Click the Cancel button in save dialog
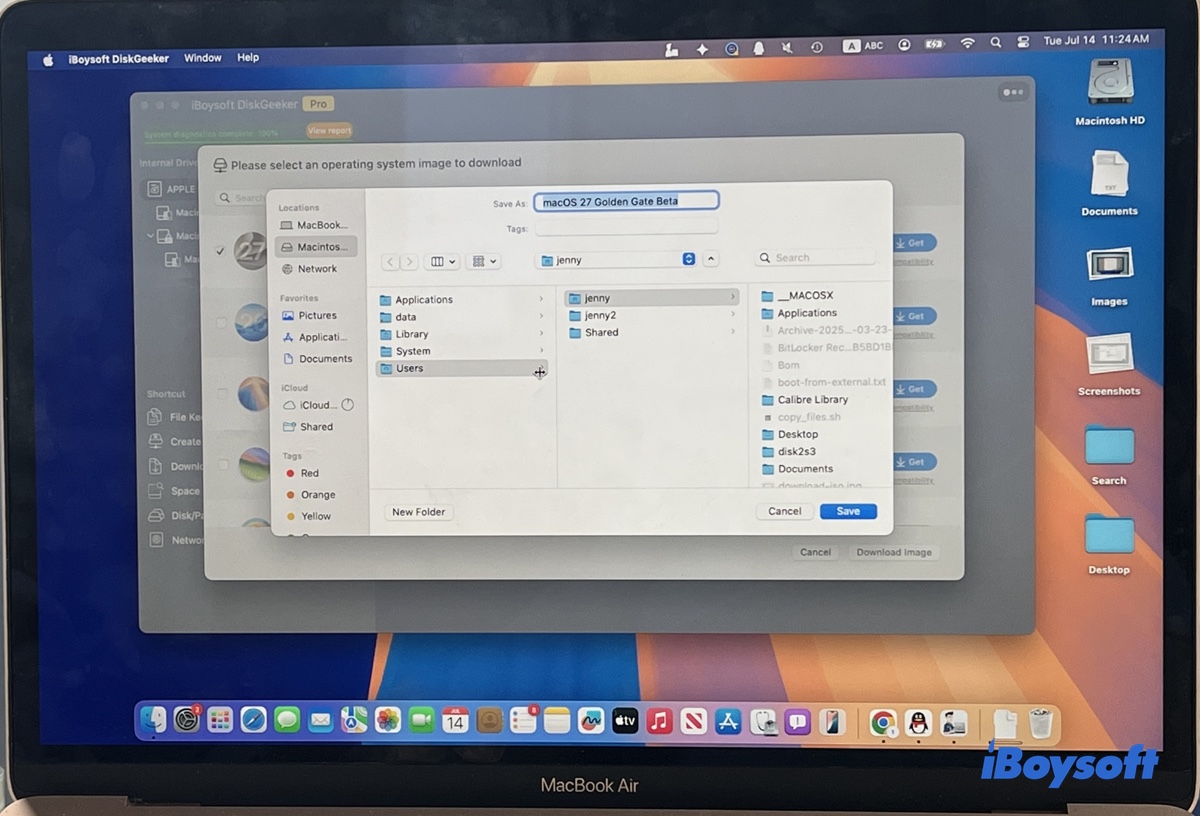The width and height of the screenshot is (1200, 816). coord(784,511)
